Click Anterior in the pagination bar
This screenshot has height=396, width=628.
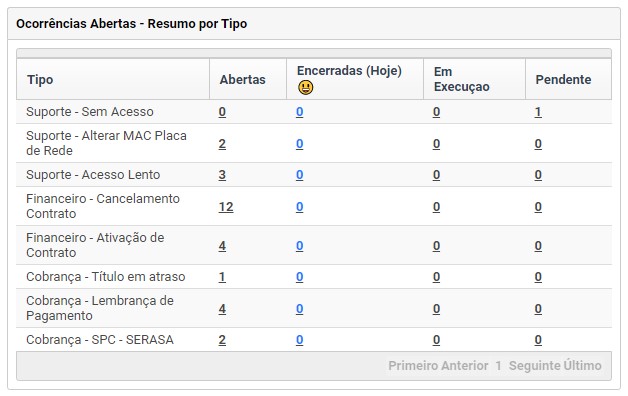[463, 366]
